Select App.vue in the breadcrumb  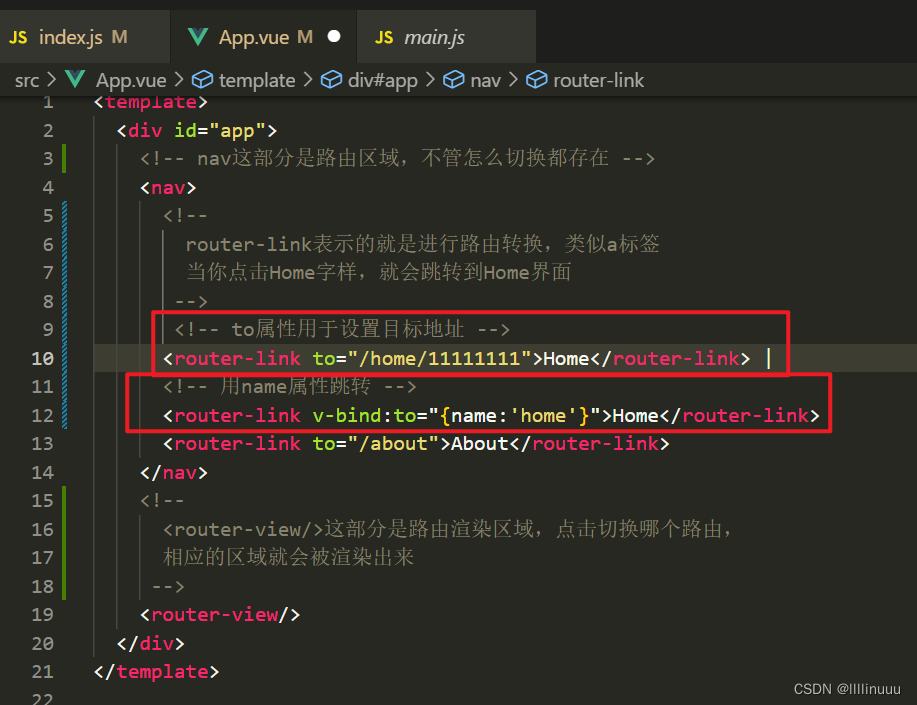tap(131, 80)
